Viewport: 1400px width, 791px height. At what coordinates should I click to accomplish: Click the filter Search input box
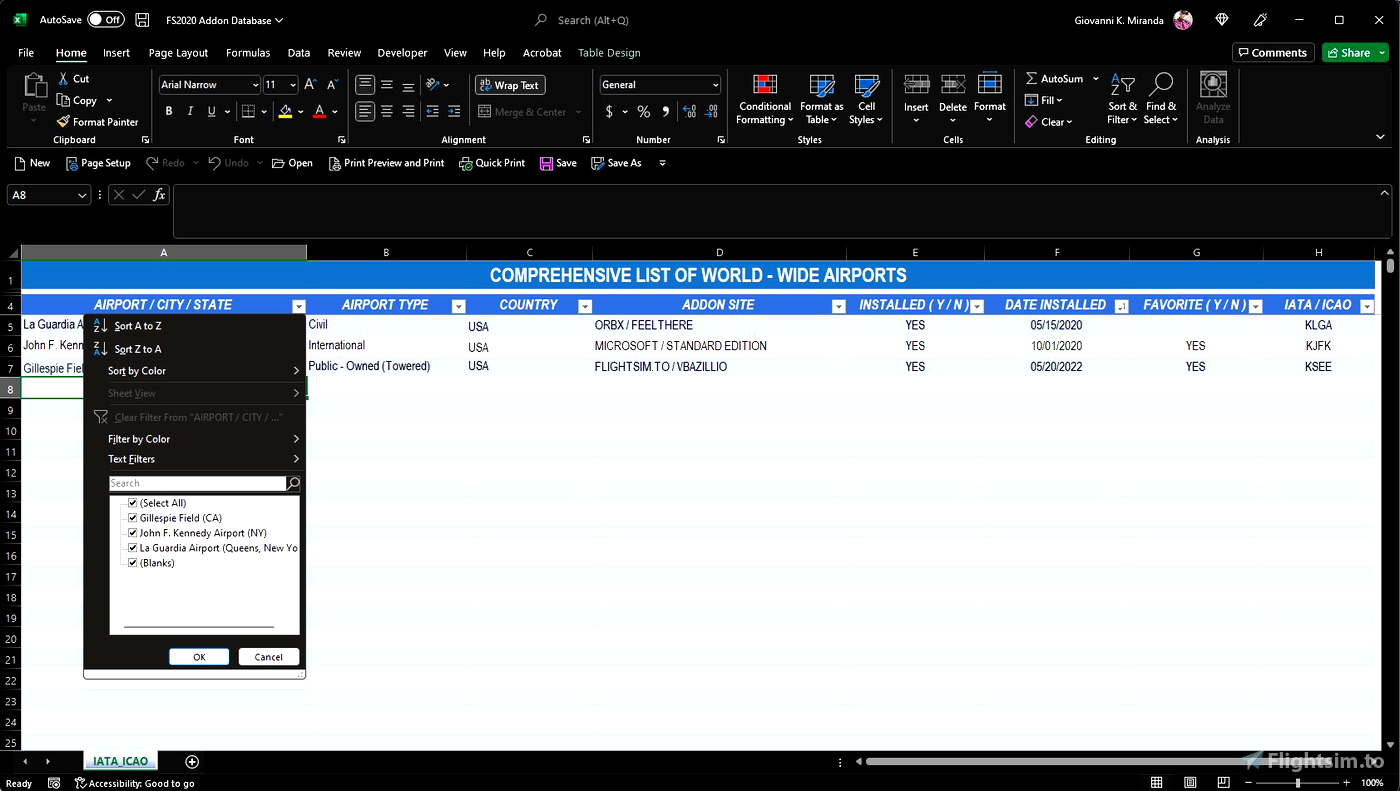pyautogui.click(x=198, y=483)
